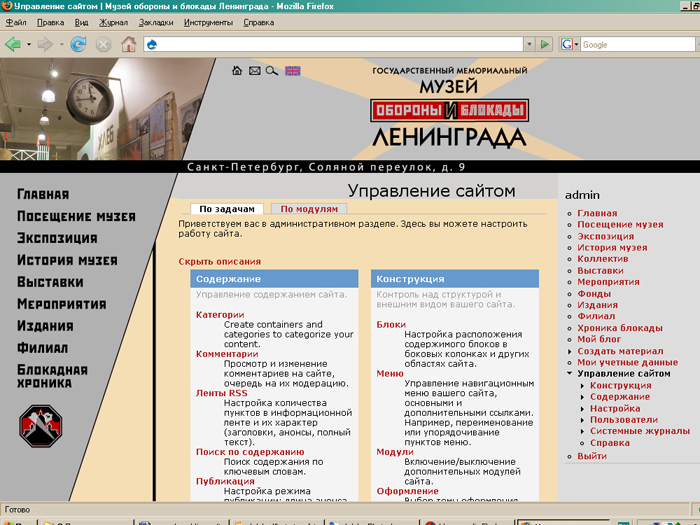The height and width of the screenshot is (525, 700).
Task: Open the Вид menu
Action: 81,22
